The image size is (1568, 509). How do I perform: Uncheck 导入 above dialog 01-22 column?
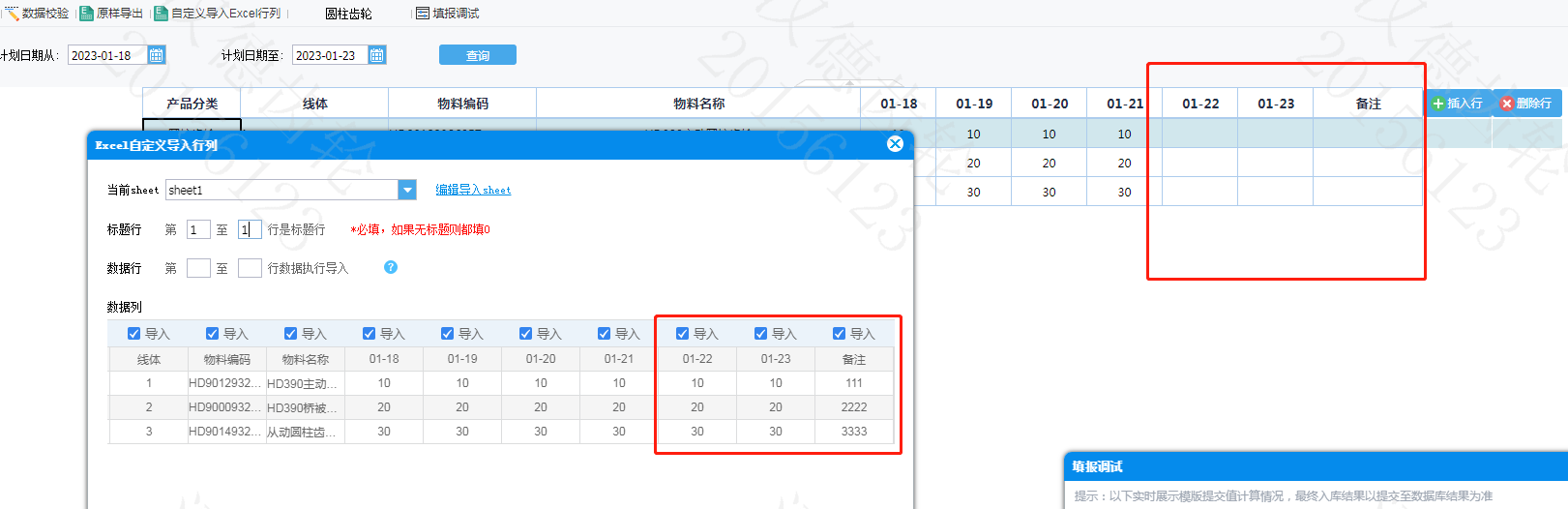coord(682,334)
